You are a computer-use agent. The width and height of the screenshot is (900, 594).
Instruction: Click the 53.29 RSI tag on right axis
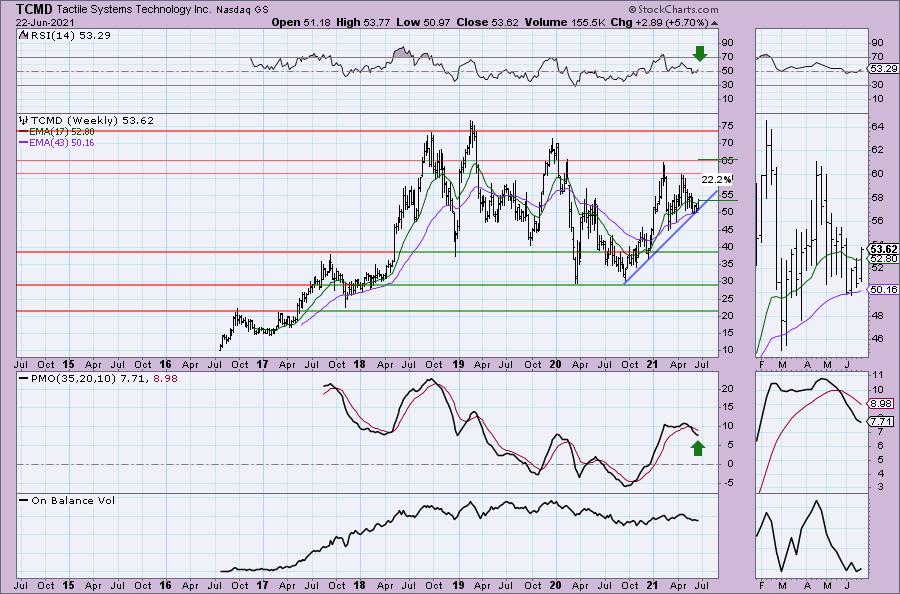(883, 68)
